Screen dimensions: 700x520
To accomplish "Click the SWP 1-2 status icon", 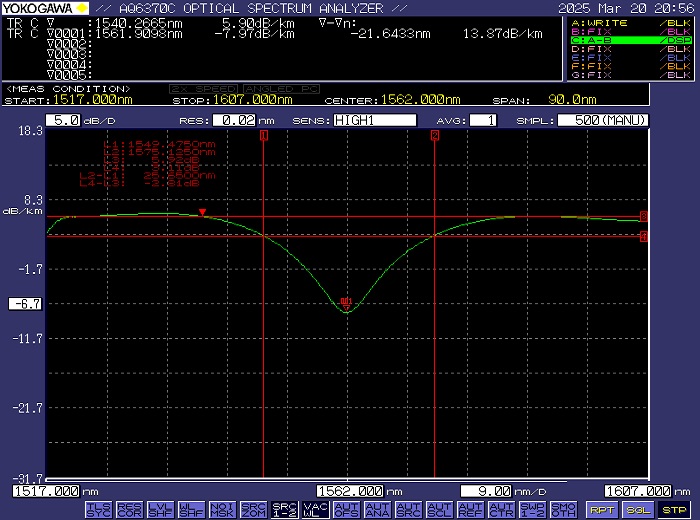I will click(532, 509).
